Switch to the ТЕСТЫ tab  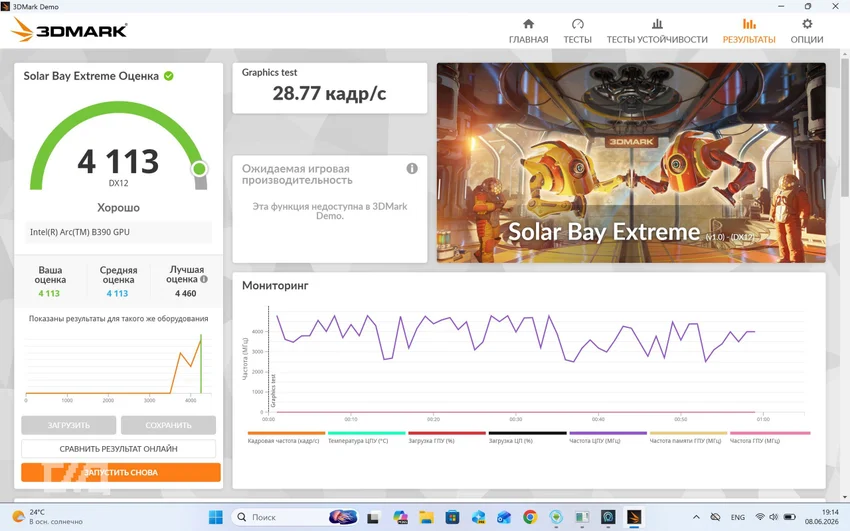click(577, 31)
